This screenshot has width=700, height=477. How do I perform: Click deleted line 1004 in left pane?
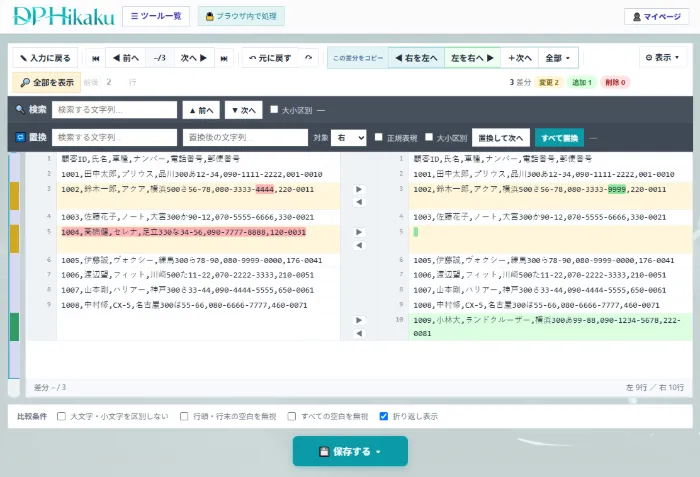point(183,232)
